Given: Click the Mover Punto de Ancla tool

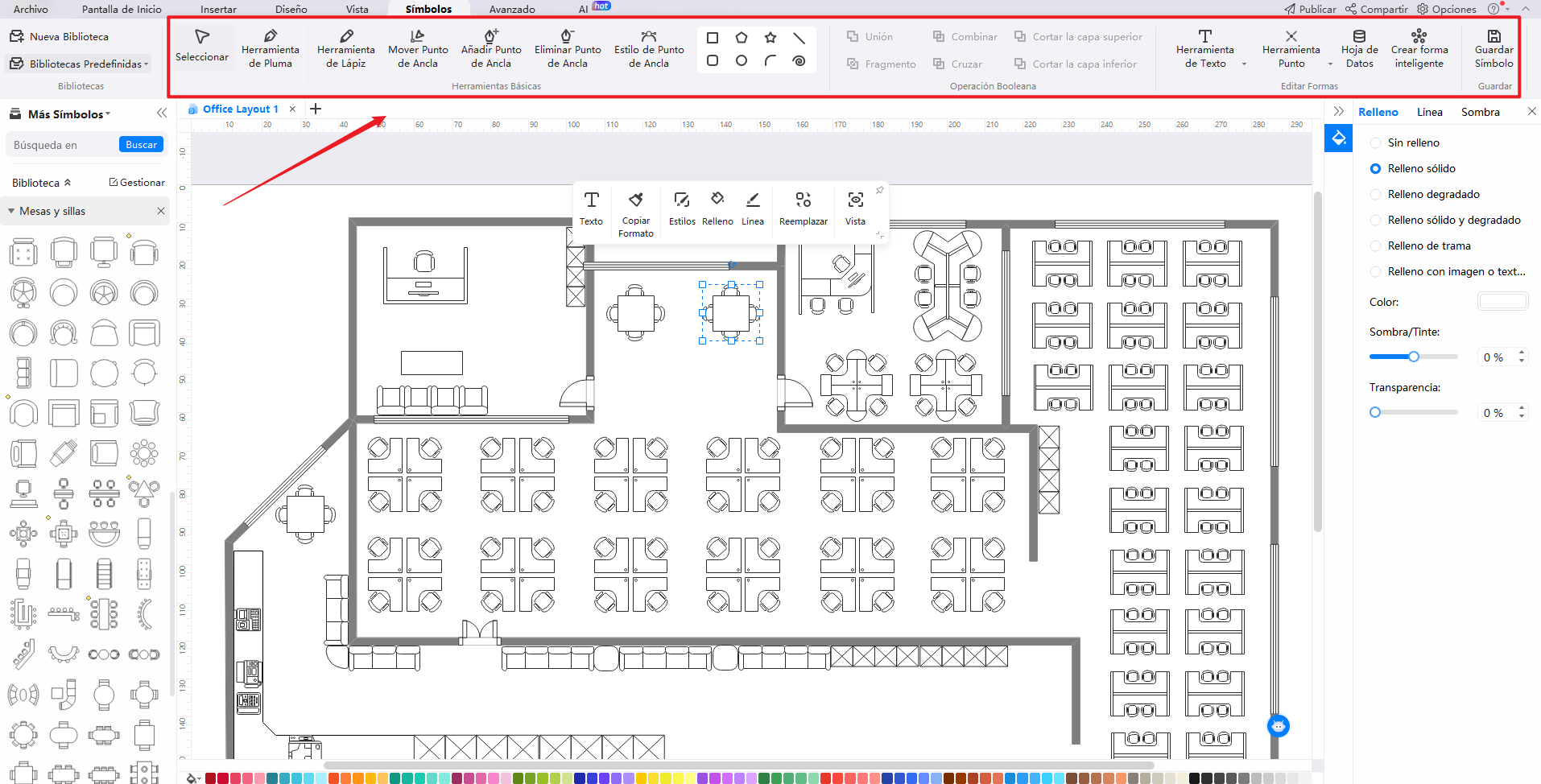Looking at the screenshot, I should [418, 48].
